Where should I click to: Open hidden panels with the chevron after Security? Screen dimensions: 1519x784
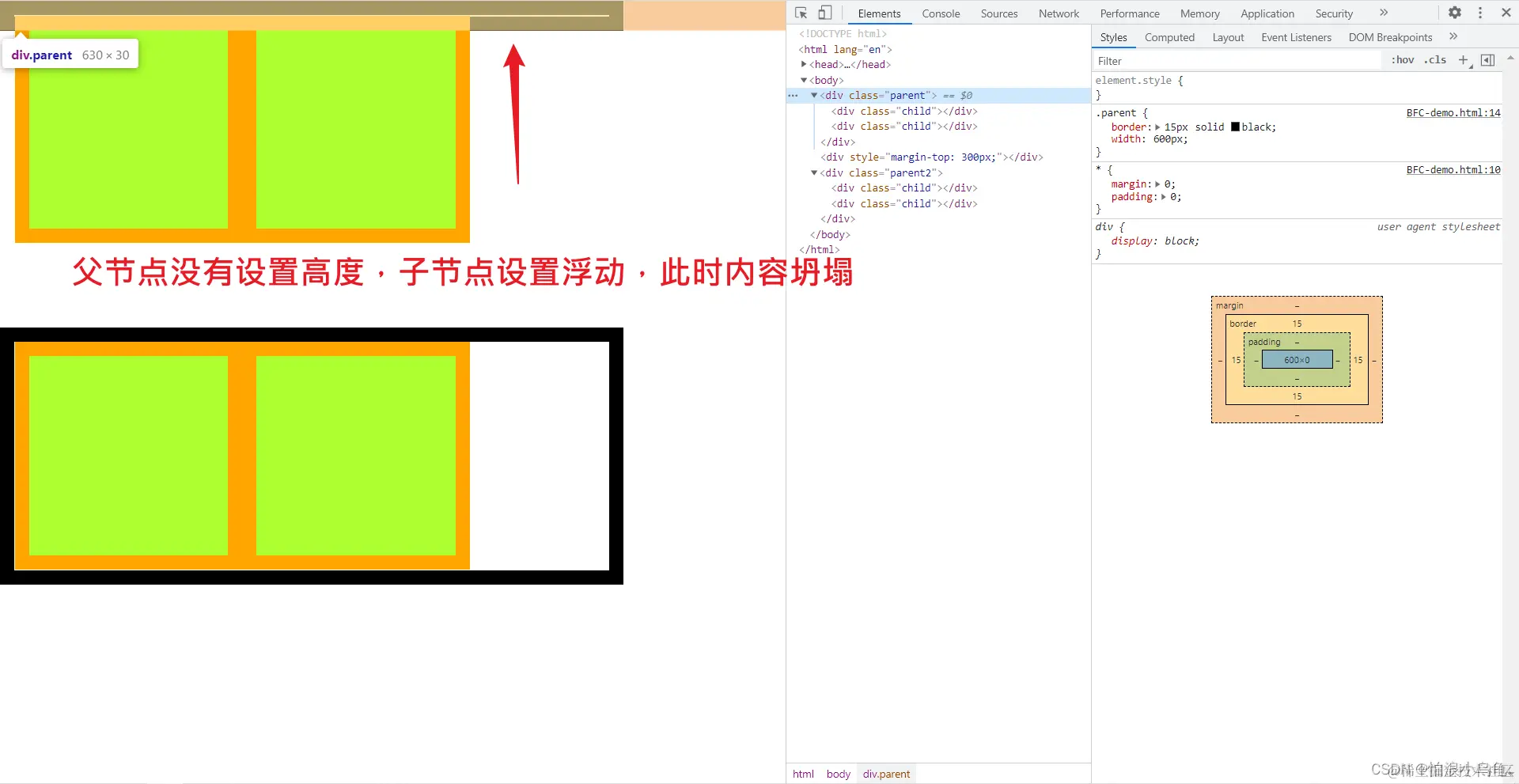[1383, 13]
